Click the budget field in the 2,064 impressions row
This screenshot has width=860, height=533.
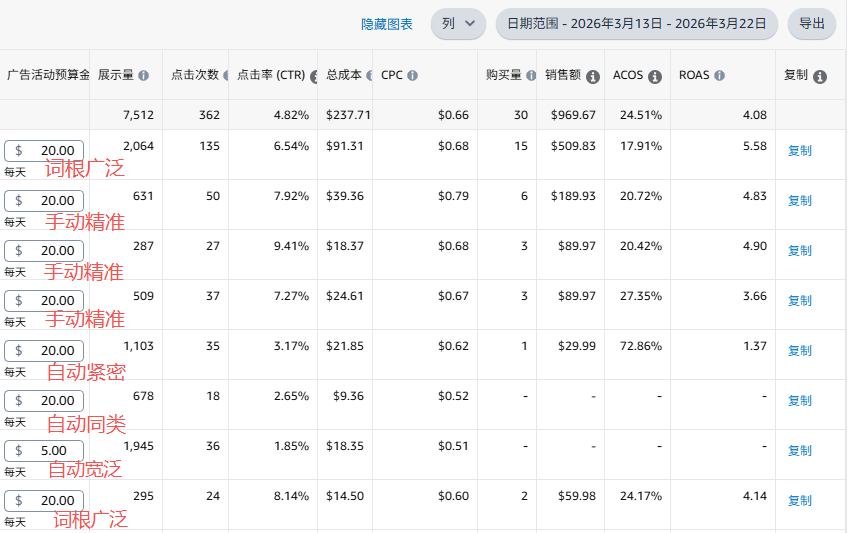click(x=44, y=151)
